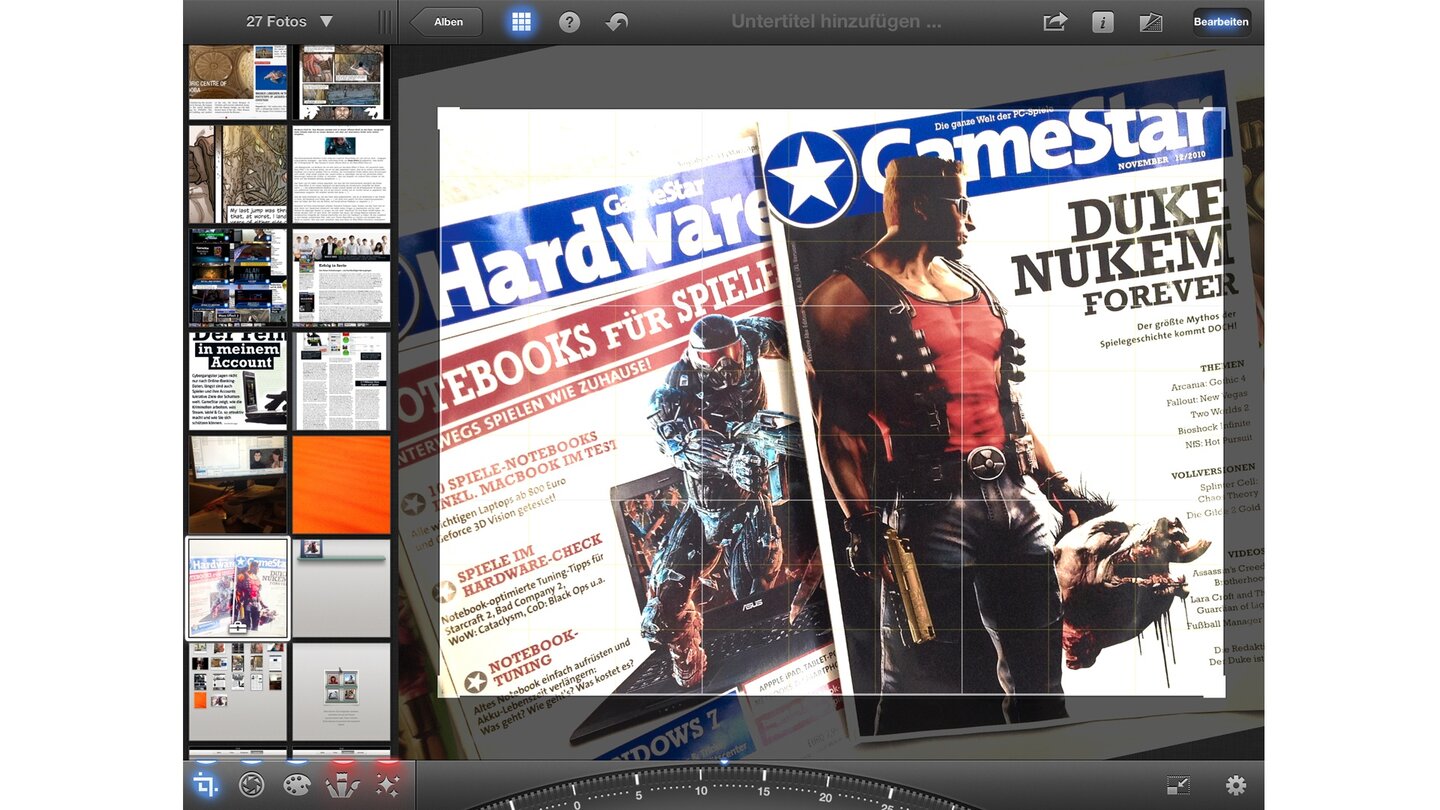Click the top-left crop corner handle
The image size is (1440, 810).
(x=440, y=109)
